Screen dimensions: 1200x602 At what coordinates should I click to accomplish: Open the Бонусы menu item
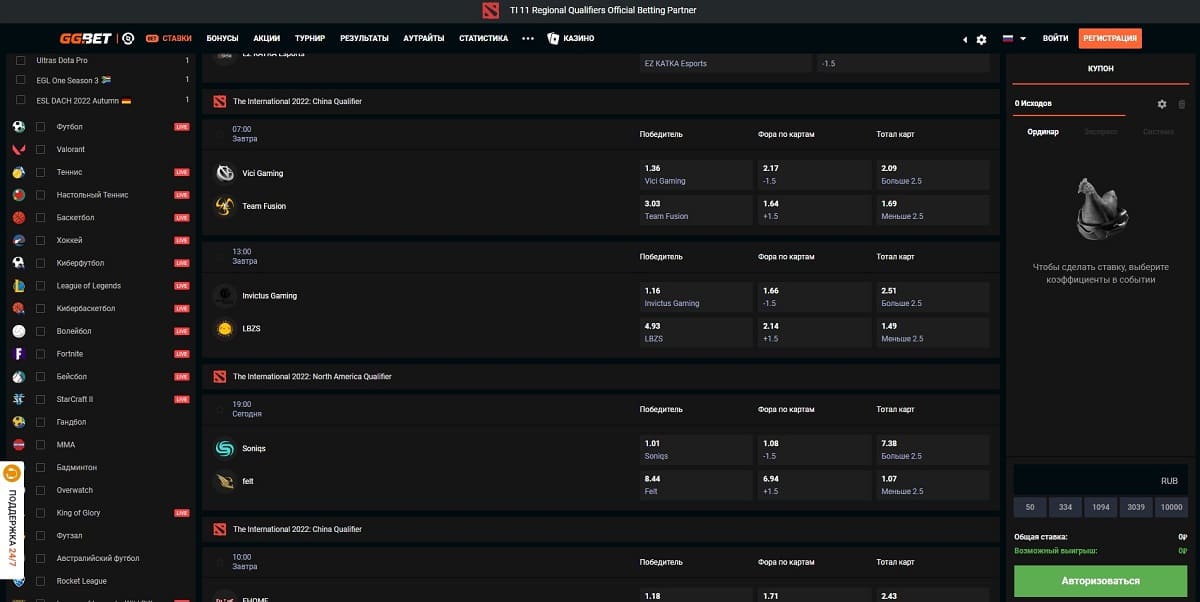tap(222, 38)
